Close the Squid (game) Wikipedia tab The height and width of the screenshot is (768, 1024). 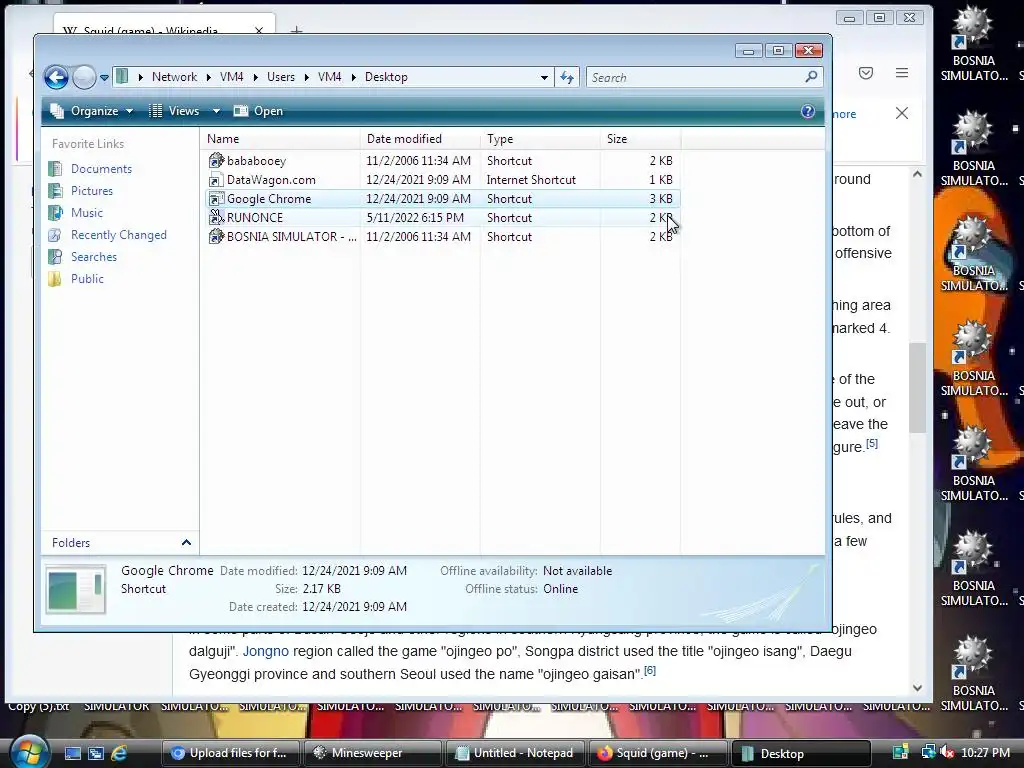(259, 31)
